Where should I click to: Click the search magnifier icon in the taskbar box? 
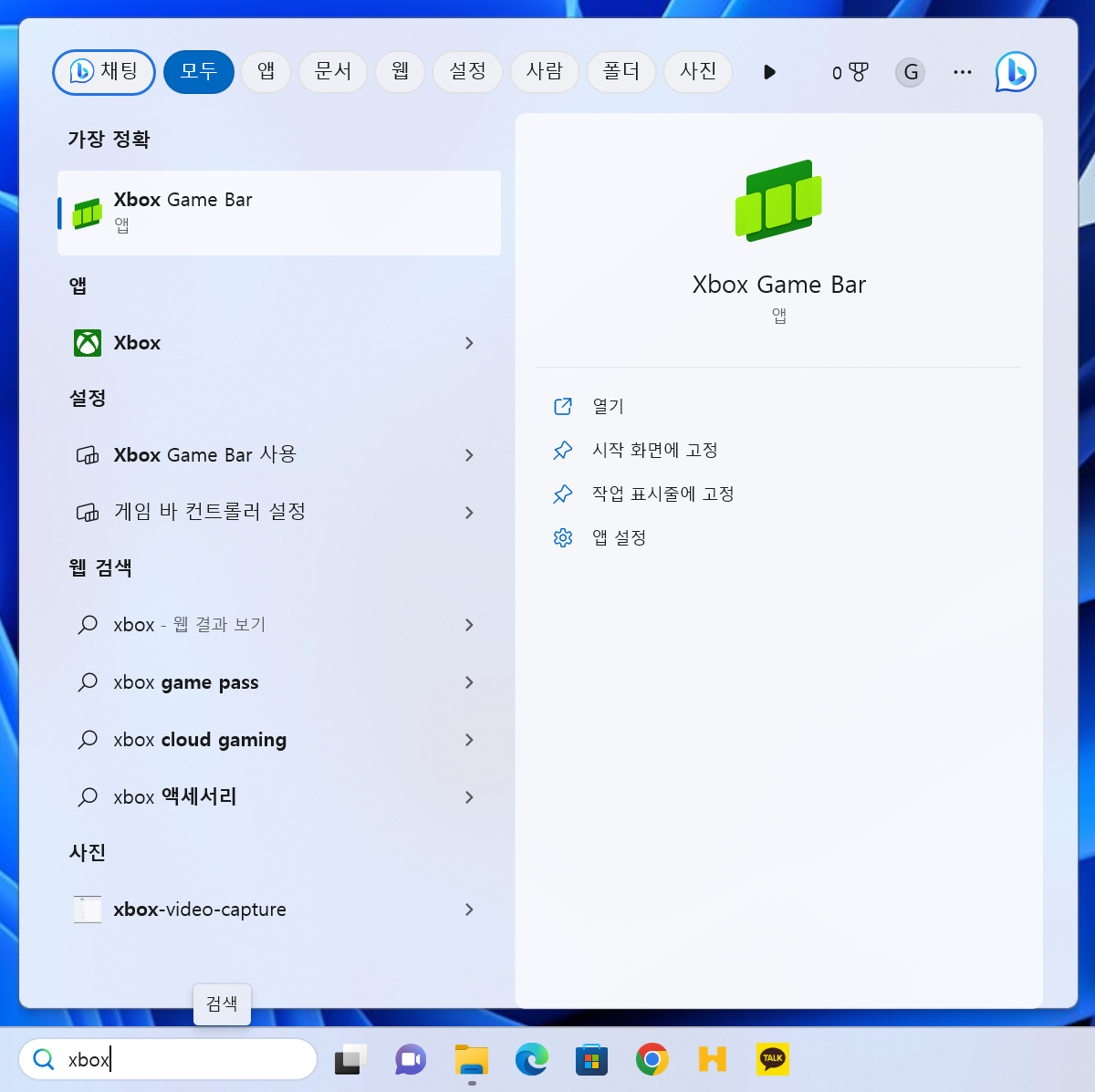(43, 1059)
